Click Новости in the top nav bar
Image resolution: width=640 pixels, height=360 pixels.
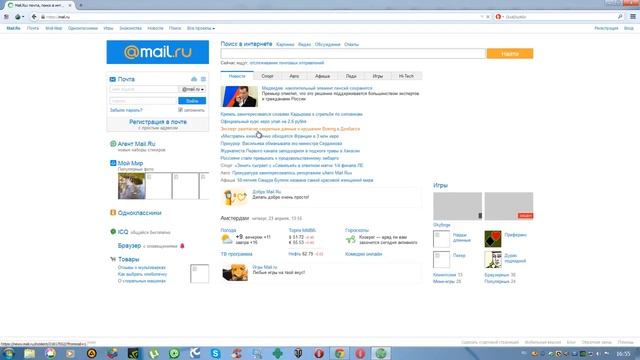(155, 28)
